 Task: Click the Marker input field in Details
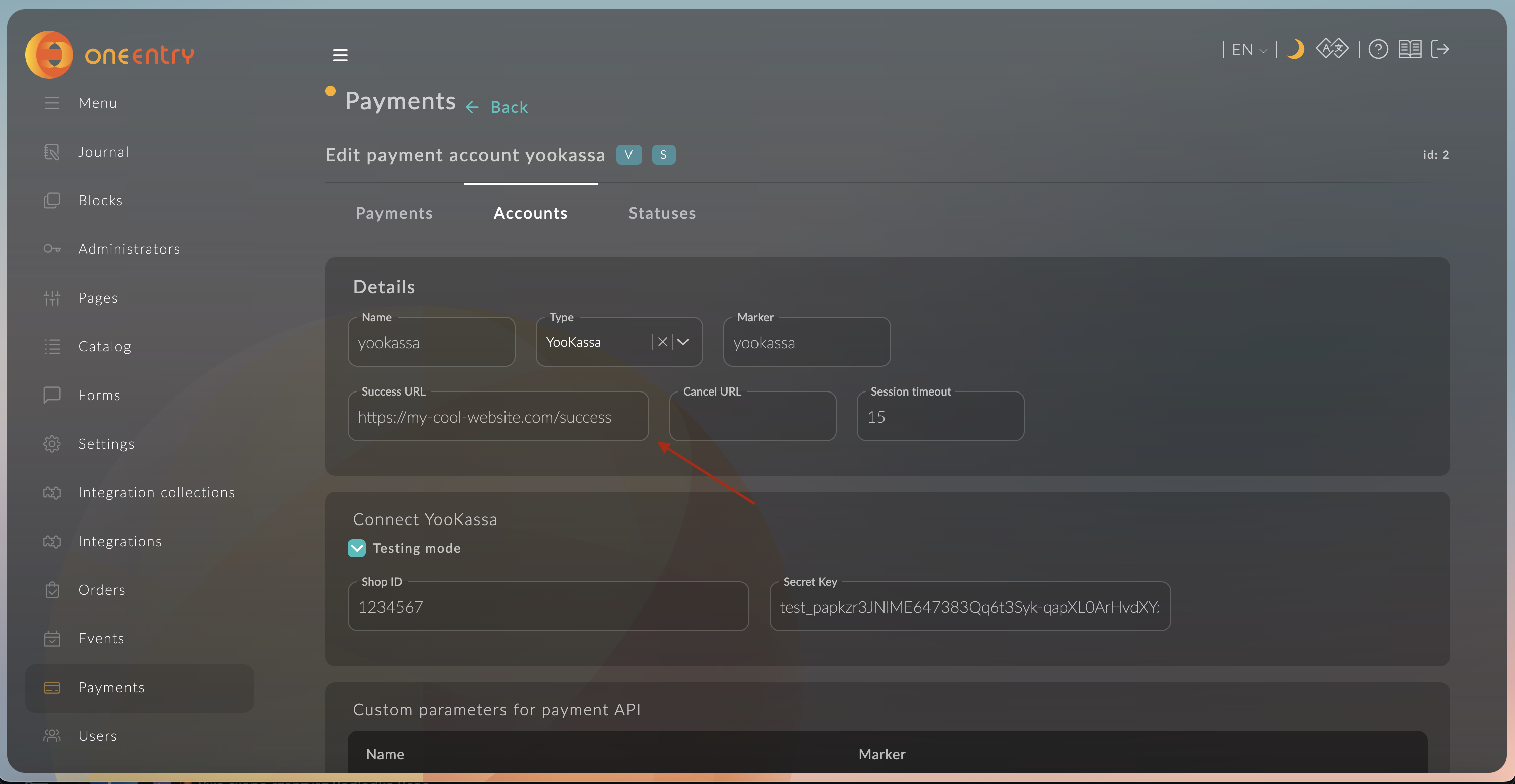pyautogui.click(x=806, y=342)
